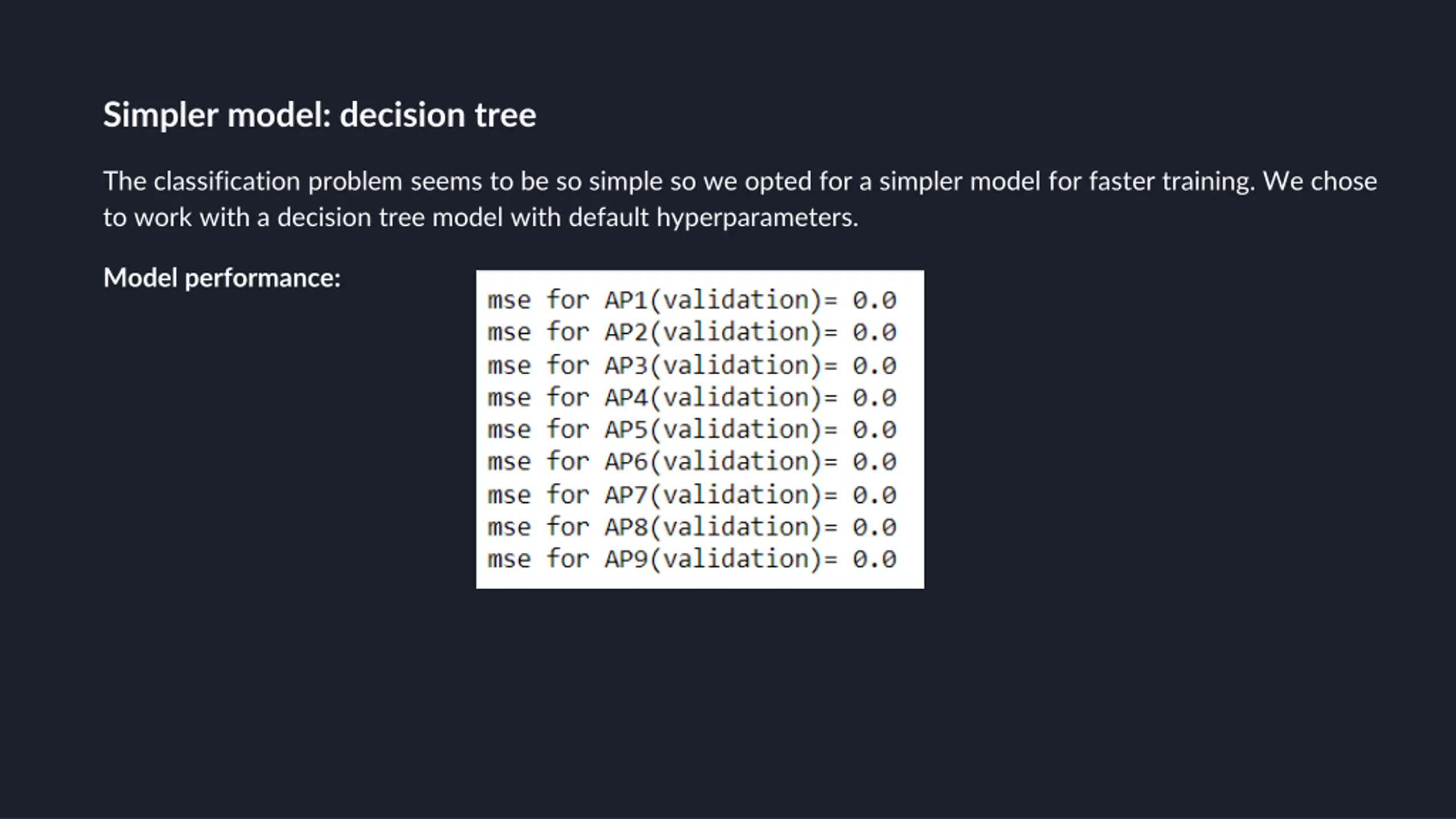The height and width of the screenshot is (819, 1456).
Task: Select the 'mse for AP9(validation)' output line
Action: [x=692, y=559]
